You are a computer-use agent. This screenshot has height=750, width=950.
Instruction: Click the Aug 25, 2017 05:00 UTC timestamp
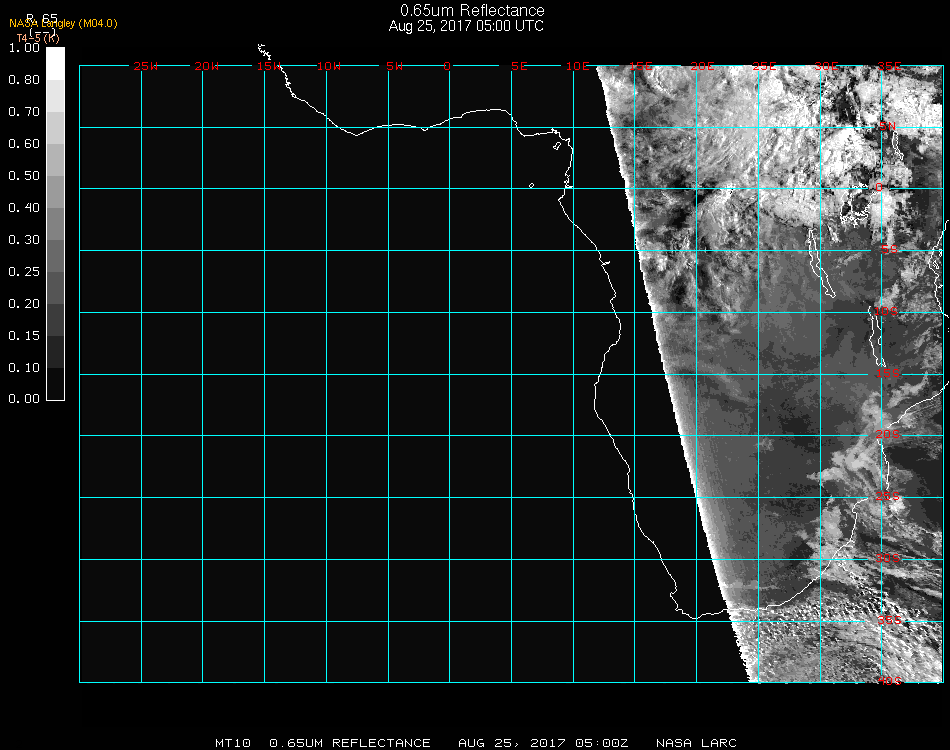point(466,26)
